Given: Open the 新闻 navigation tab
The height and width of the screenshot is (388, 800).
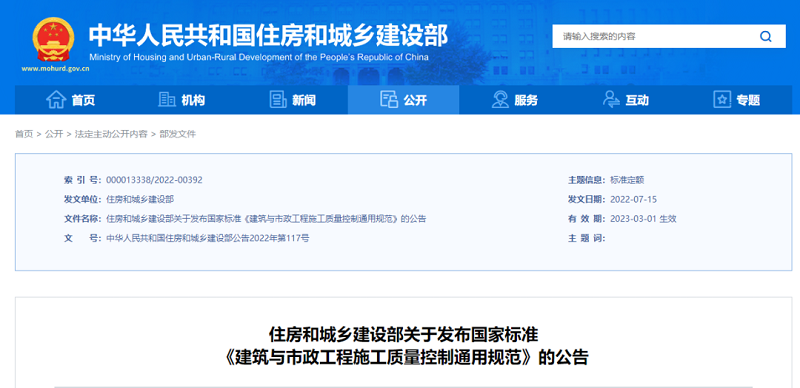Looking at the screenshot, I should pos(292,100).
